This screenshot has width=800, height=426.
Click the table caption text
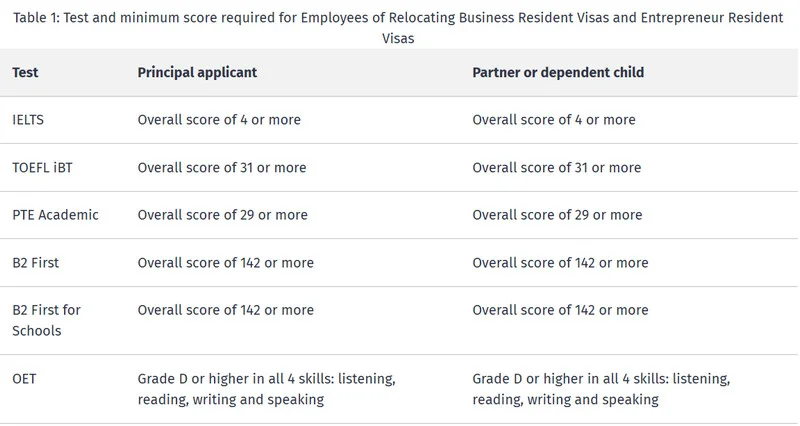(x=399, y=19)
